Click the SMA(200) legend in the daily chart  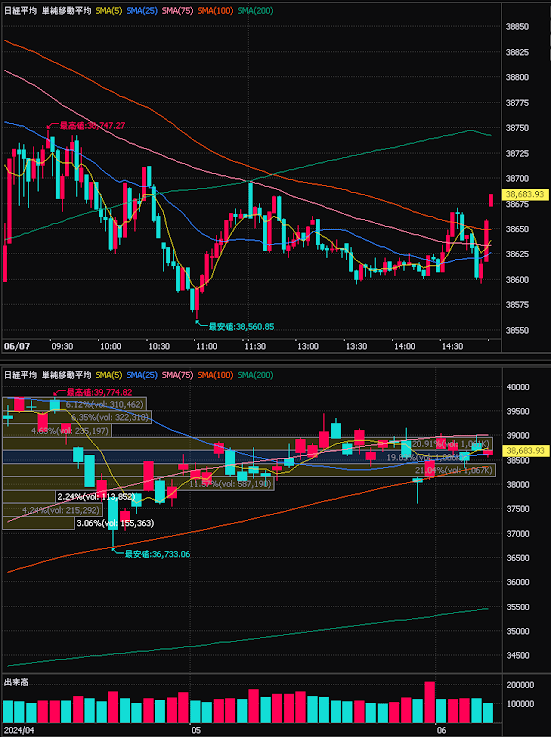255,375
